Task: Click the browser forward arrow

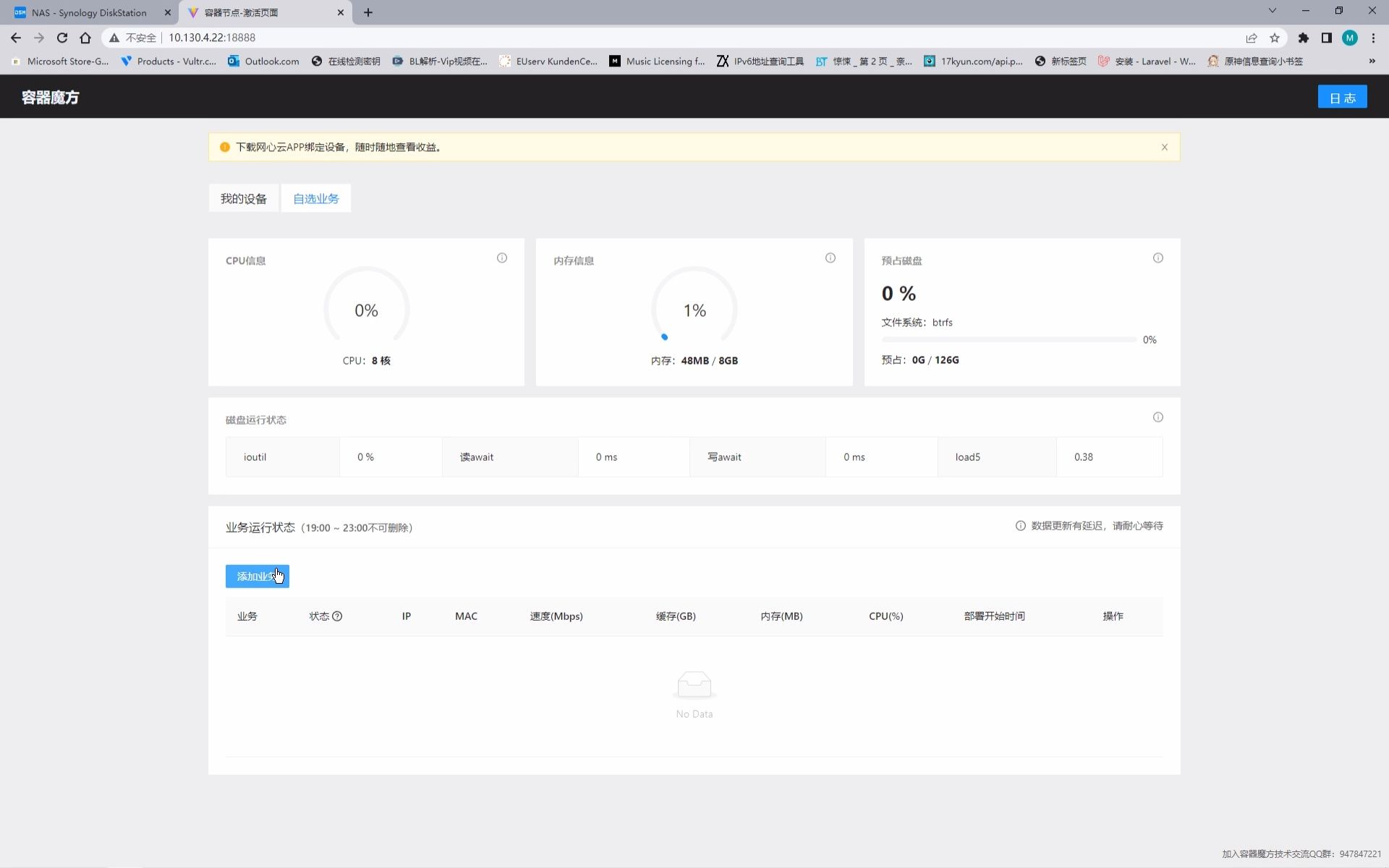Action: coord(39,38)
